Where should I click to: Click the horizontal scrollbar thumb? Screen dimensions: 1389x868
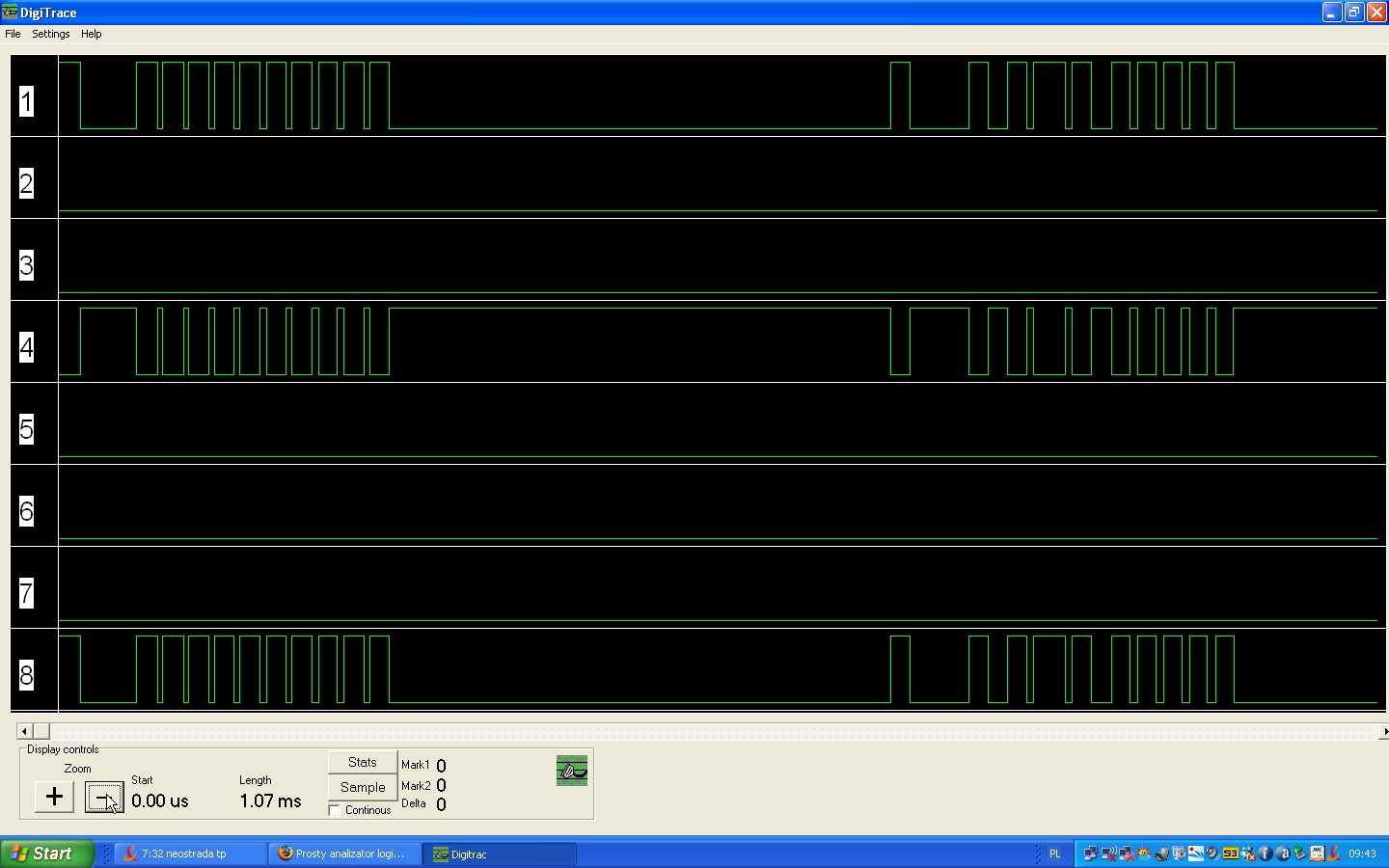coord(41,731)
